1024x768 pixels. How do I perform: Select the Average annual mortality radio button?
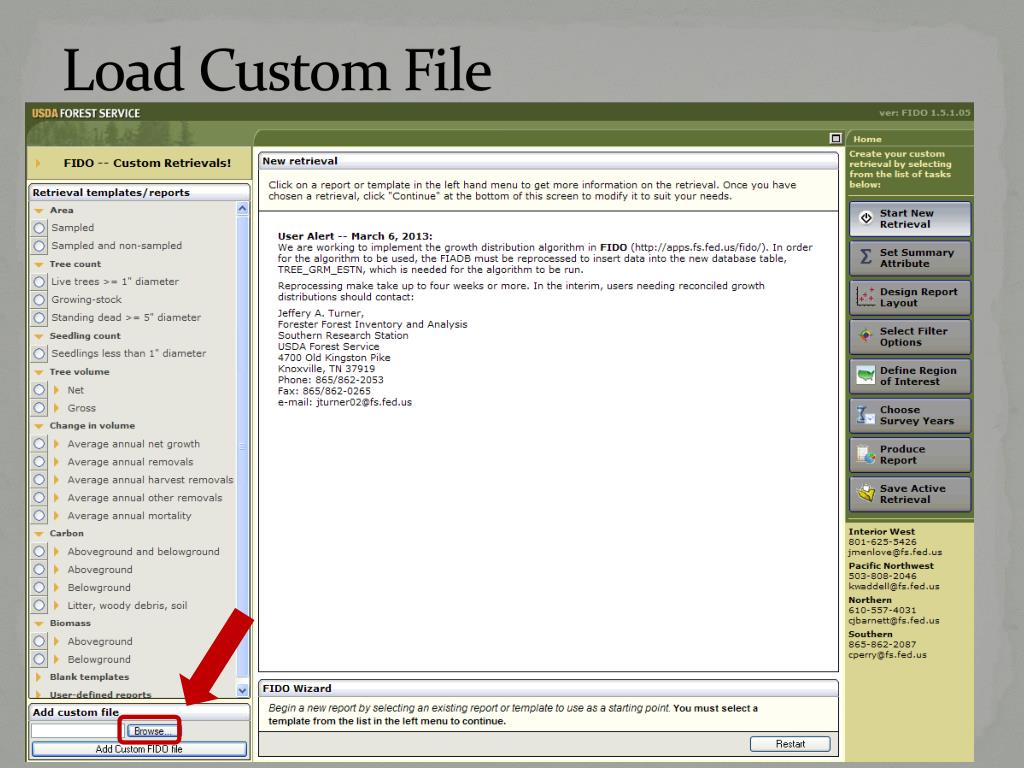tap(39, 515)
